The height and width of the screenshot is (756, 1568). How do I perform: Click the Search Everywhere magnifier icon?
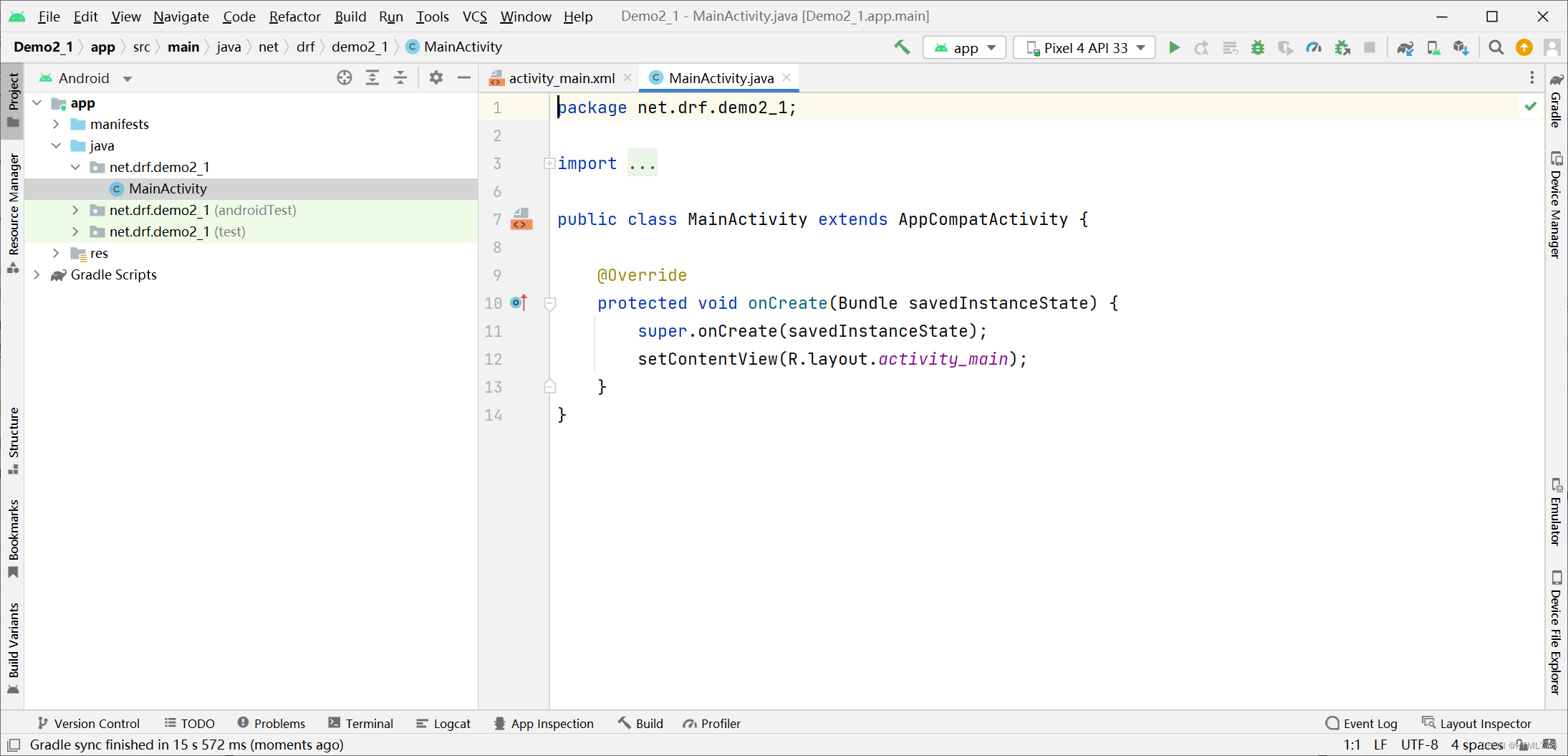pyautogui.click(x=1496, y=47)
